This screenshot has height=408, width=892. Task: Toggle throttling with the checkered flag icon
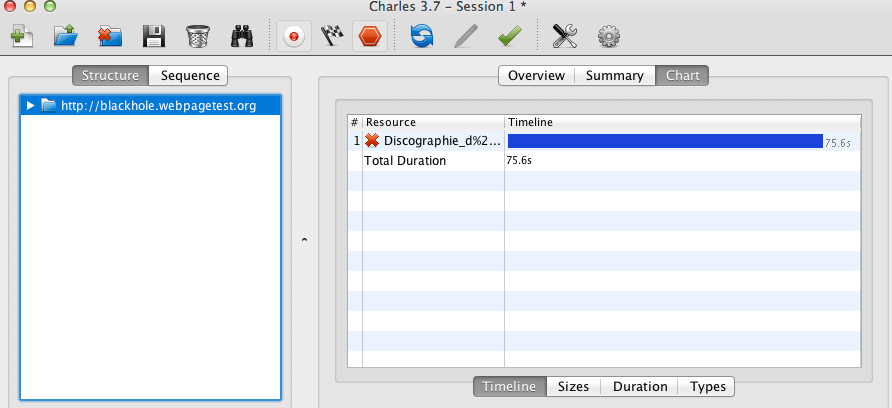[x=332, y=37]
